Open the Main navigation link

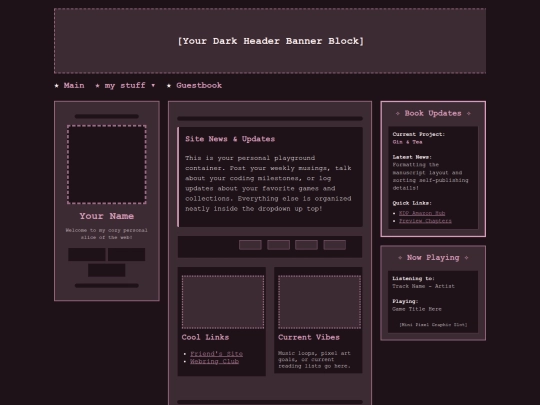coord(74,85)
